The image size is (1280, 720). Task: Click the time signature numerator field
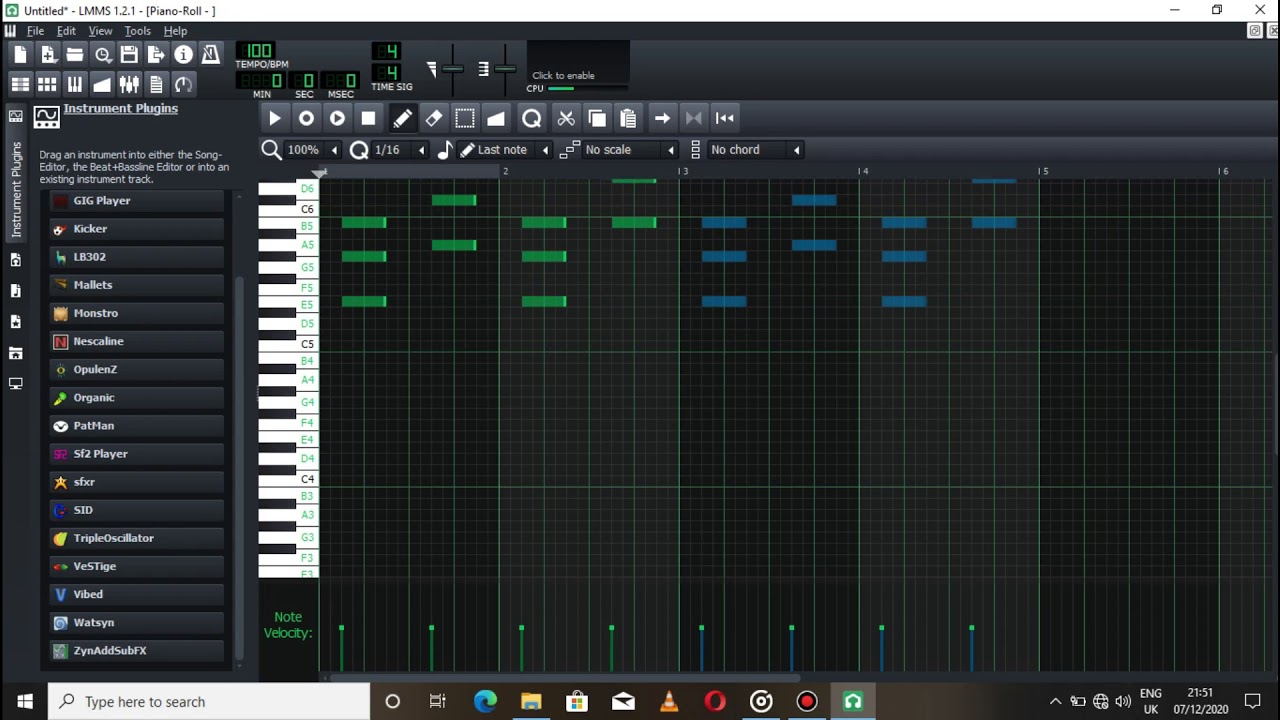click(386, 51)
